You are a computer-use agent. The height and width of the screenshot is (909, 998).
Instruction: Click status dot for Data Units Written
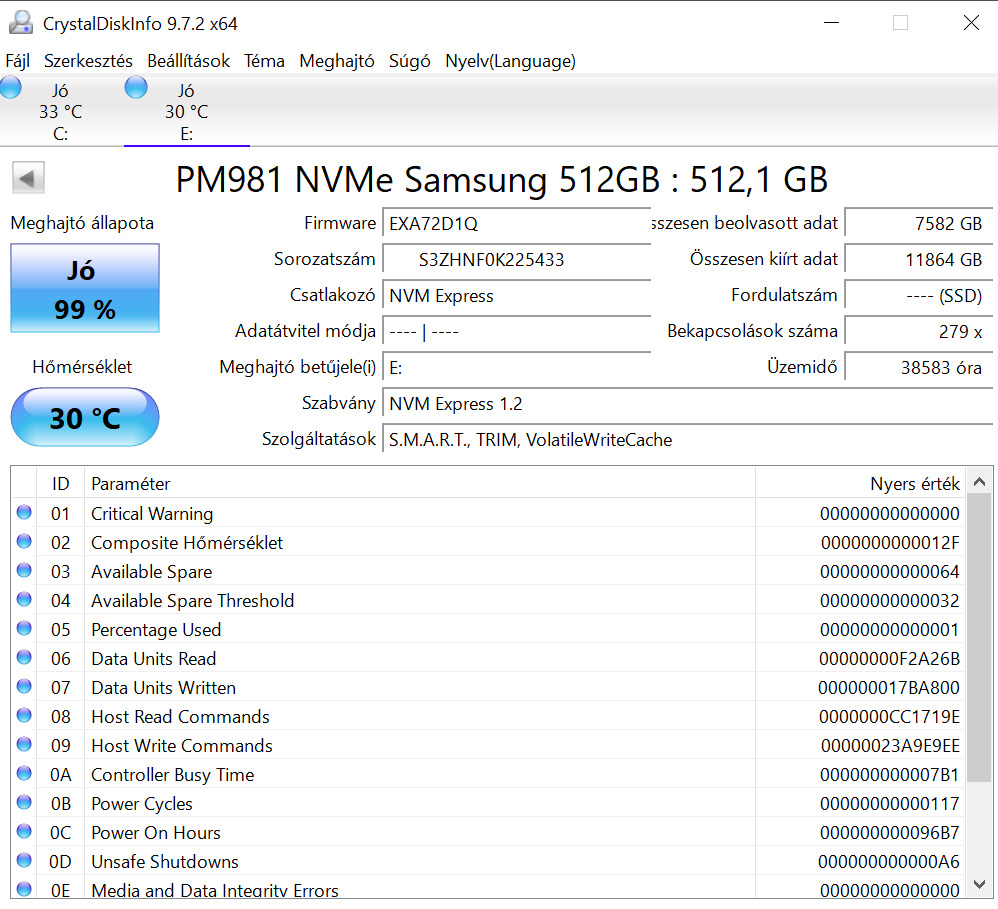pos(24,686)
